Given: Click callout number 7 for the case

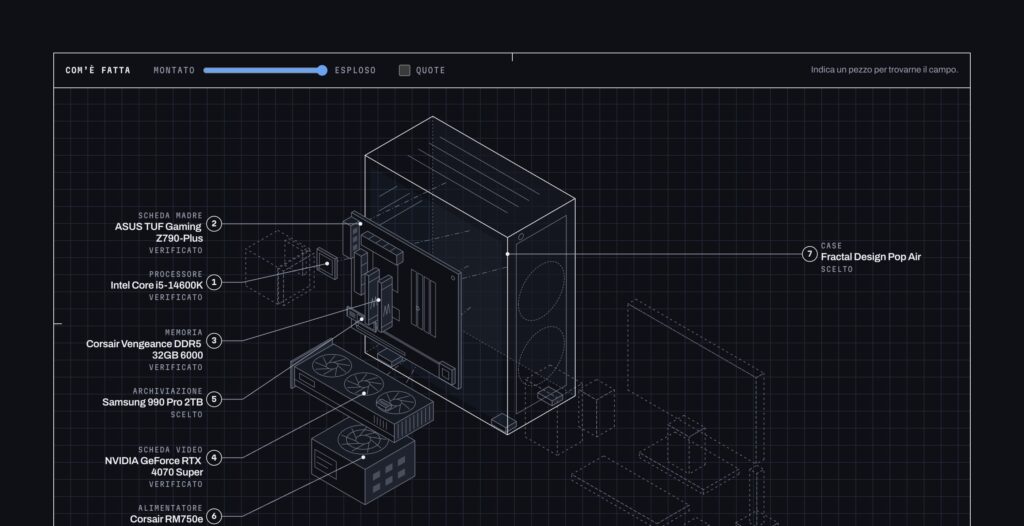Looking at the screenshot, I should [810, 254].
